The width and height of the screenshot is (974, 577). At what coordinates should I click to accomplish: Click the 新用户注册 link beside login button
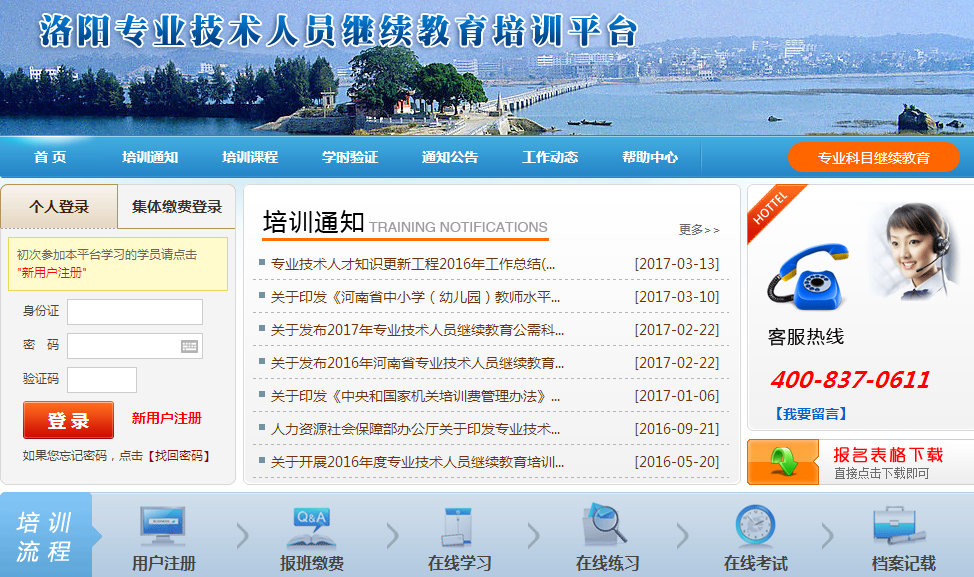(166, 418)
